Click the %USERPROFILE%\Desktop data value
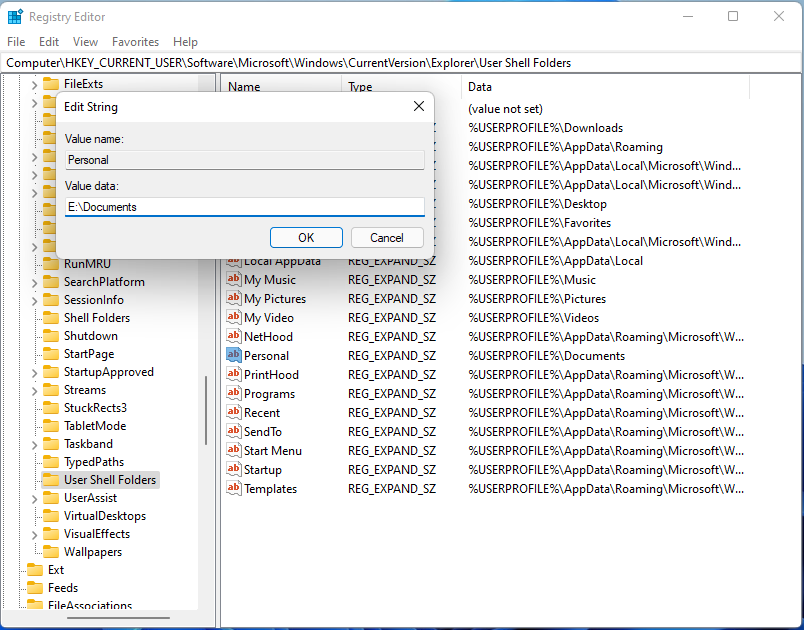Image resolution: width=804 pixels, height=630 pixels. pos(537,204)
